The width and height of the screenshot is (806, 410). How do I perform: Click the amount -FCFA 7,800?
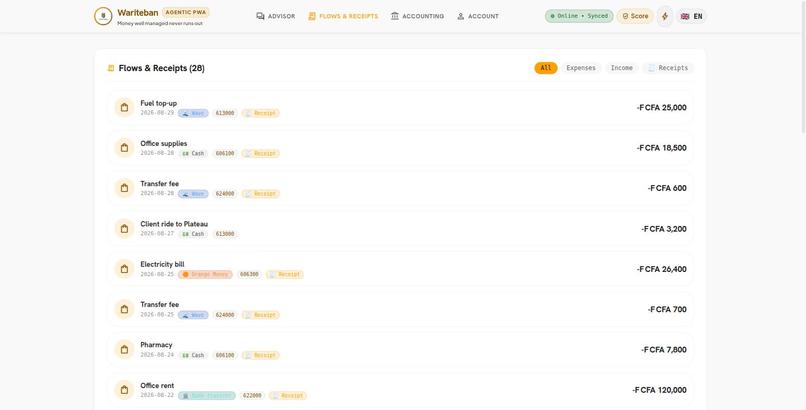coord(664,350)
